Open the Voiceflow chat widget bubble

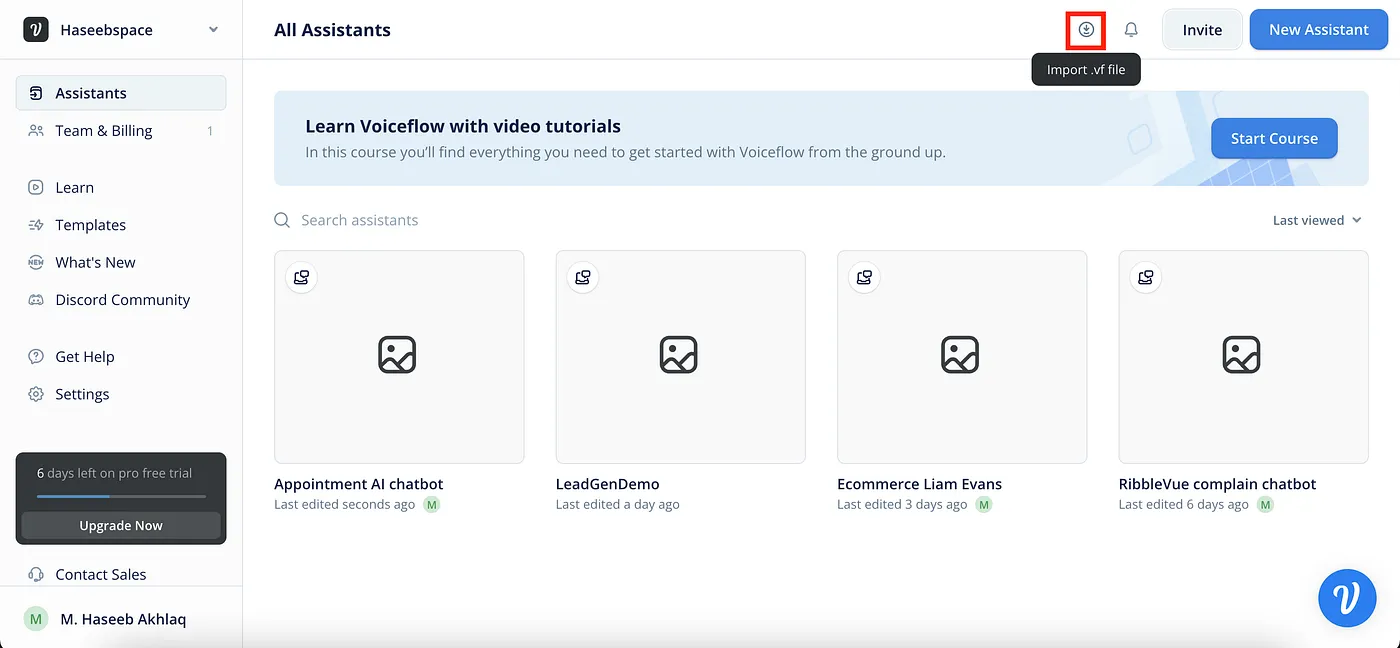(1348, 598)
